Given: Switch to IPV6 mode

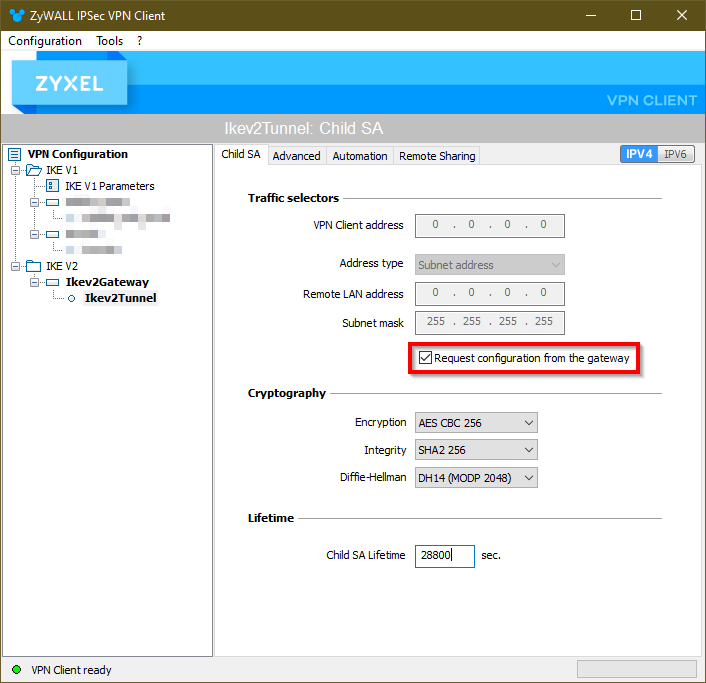Looking at the screenshot, I should [x=675, y=154].
